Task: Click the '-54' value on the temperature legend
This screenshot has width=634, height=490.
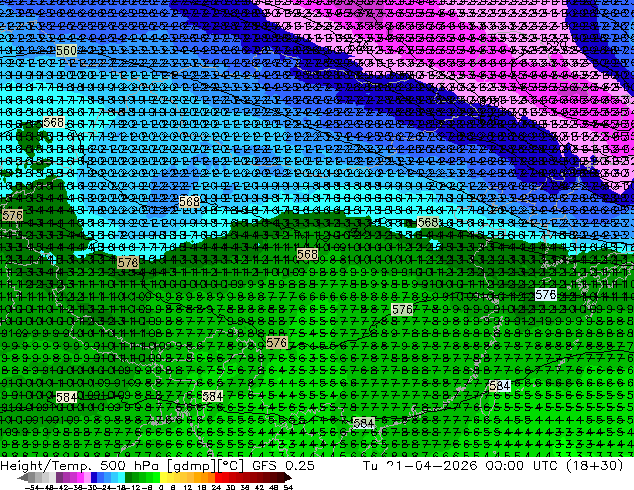Action: pyautogui.click(x=31, y=487)
